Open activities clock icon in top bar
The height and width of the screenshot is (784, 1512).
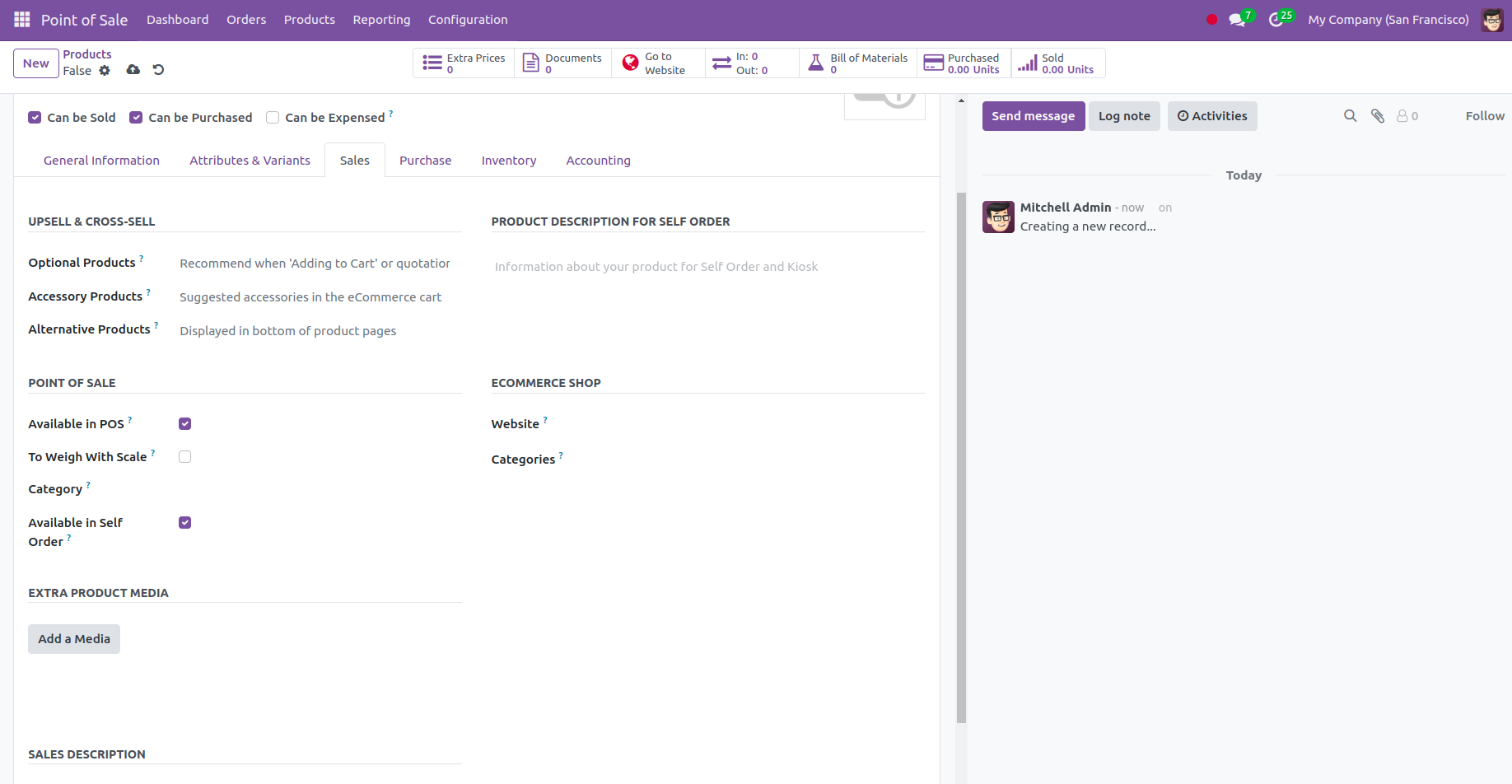pos(1276,20)
